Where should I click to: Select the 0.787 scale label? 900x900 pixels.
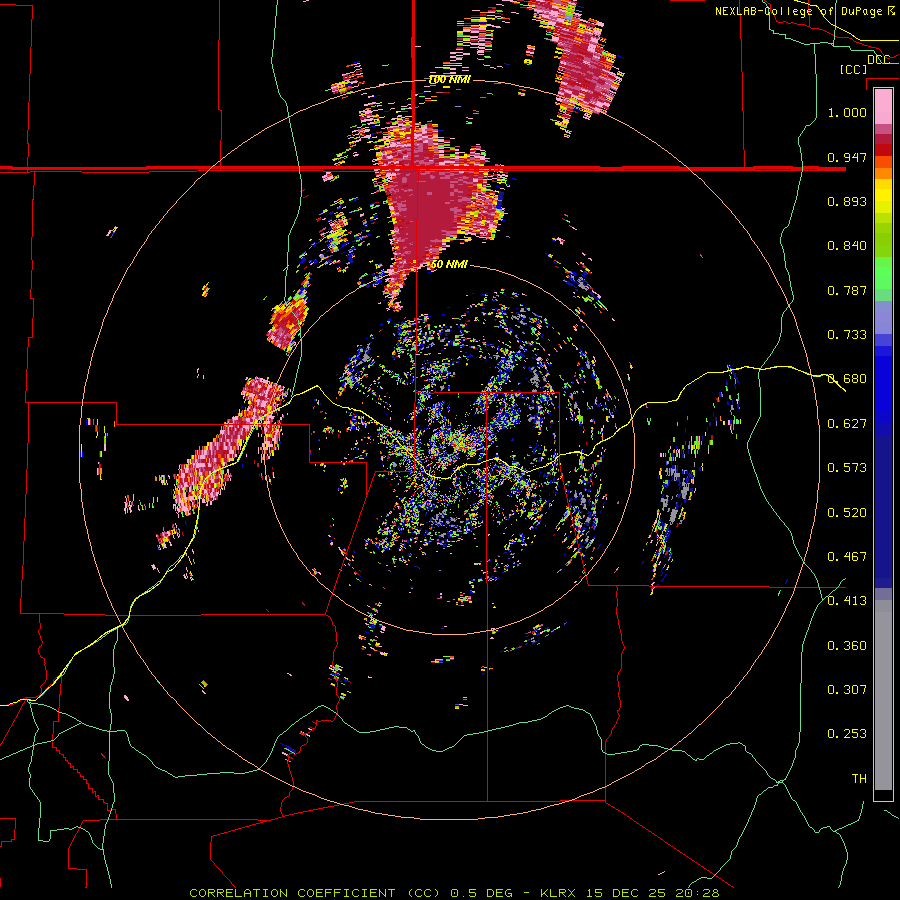coord(847,290)
